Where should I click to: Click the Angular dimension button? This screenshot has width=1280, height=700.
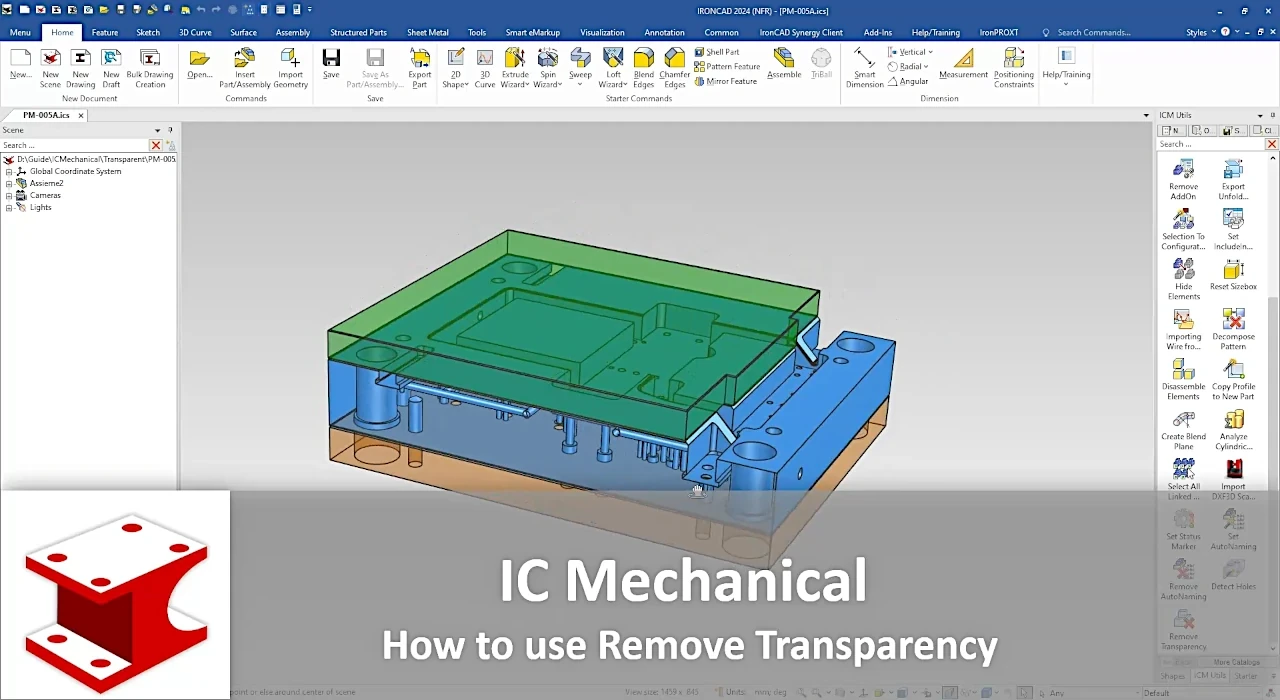pos(908,82)
